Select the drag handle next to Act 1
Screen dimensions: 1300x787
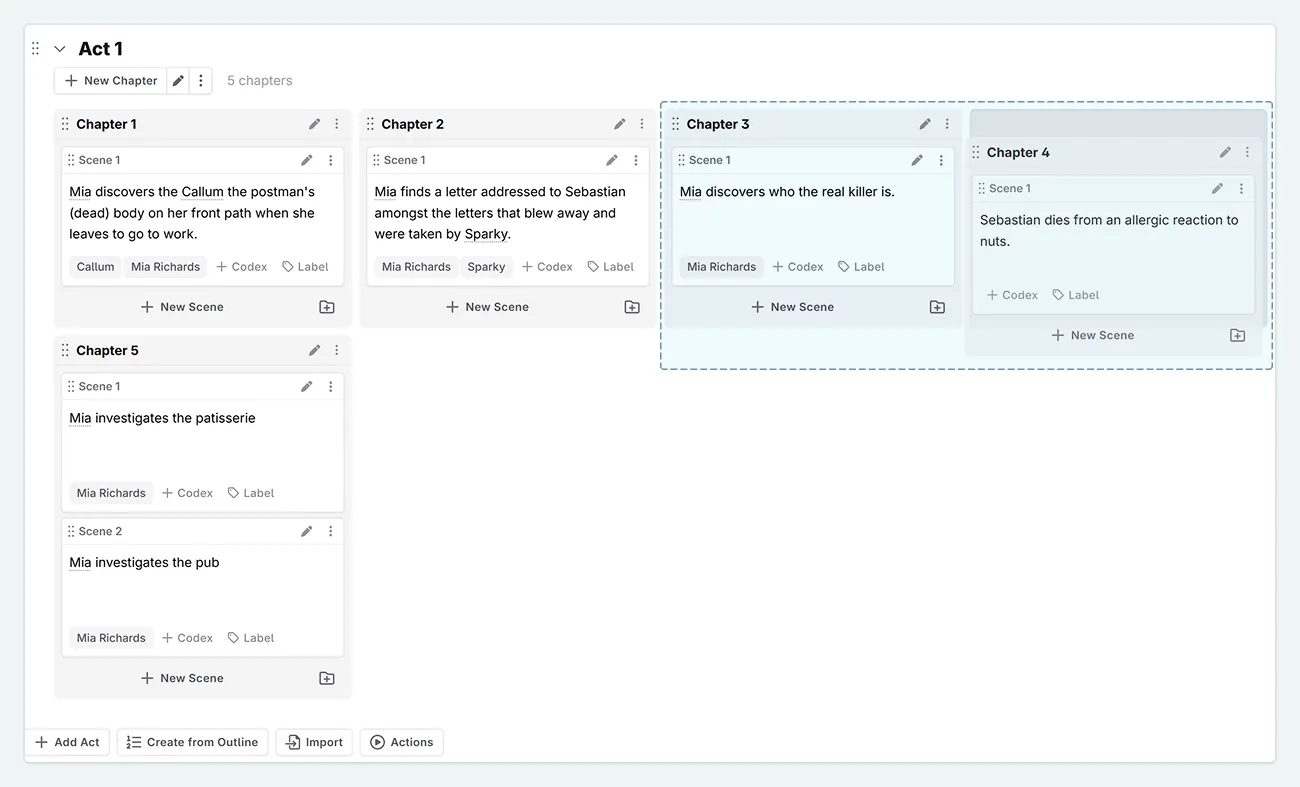[34, 47]
